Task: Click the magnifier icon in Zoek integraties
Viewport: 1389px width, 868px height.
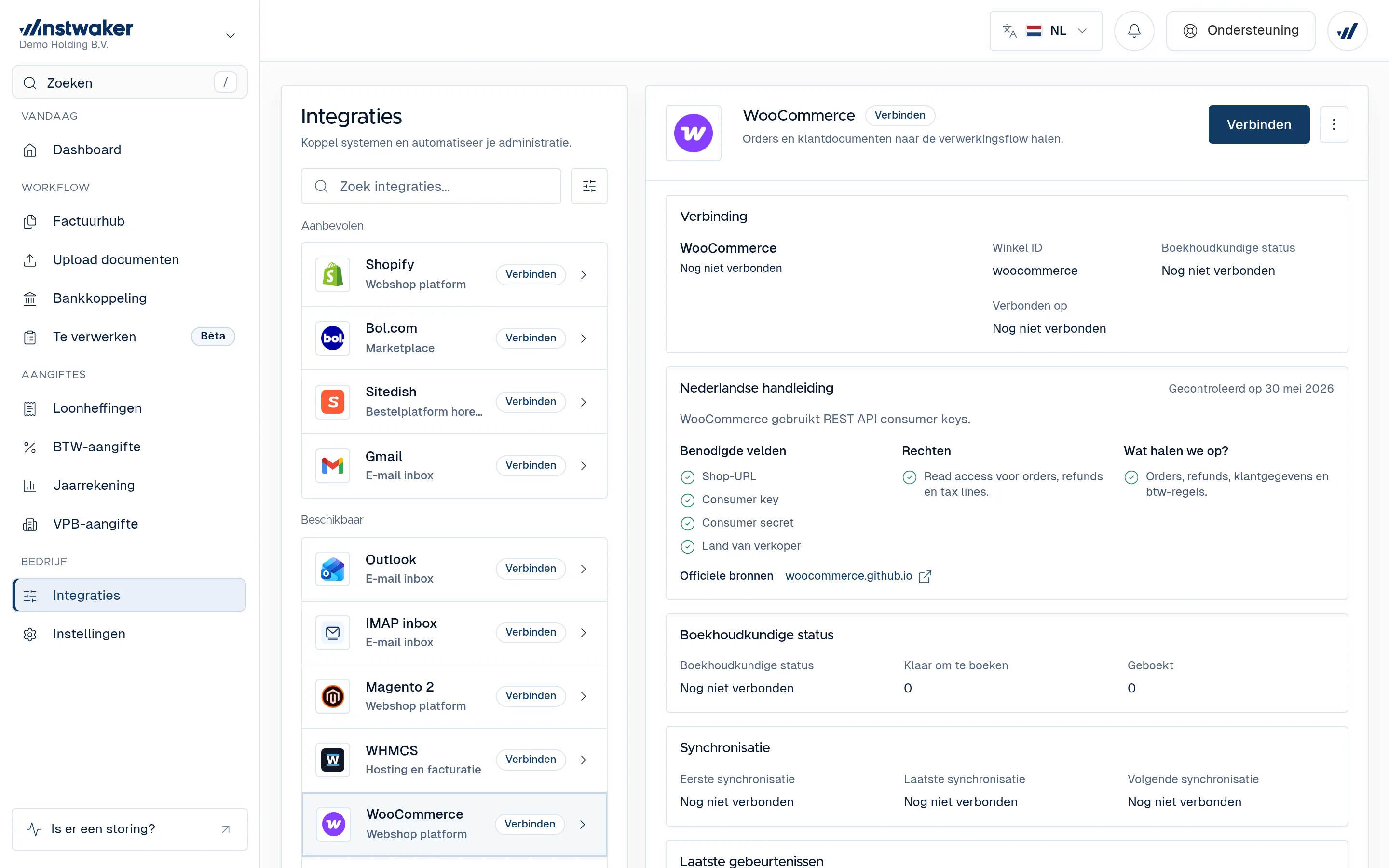Action: pyautogui.click(x=321, y=186)
